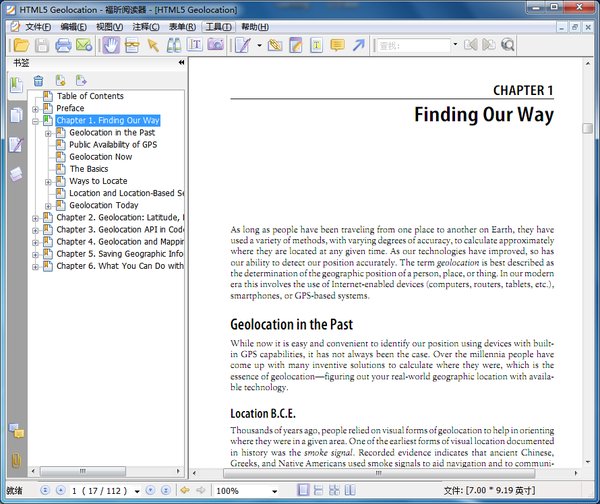Select the snapshot camera tool
Image resolution: width=600 pixels, height=504 pixels.
point(216,45)
